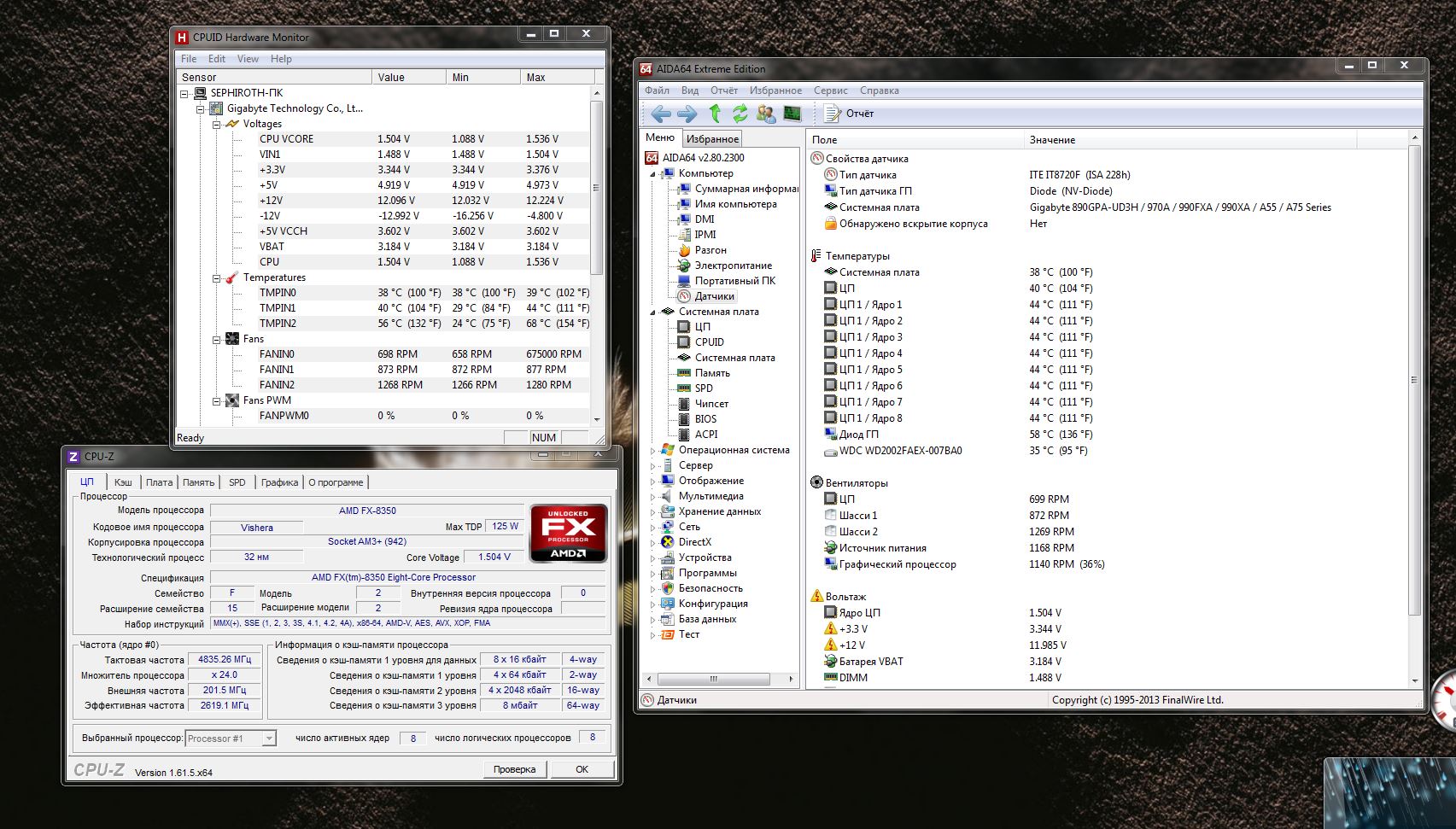Open the Справка menu in AIDA64

[880, 90]
